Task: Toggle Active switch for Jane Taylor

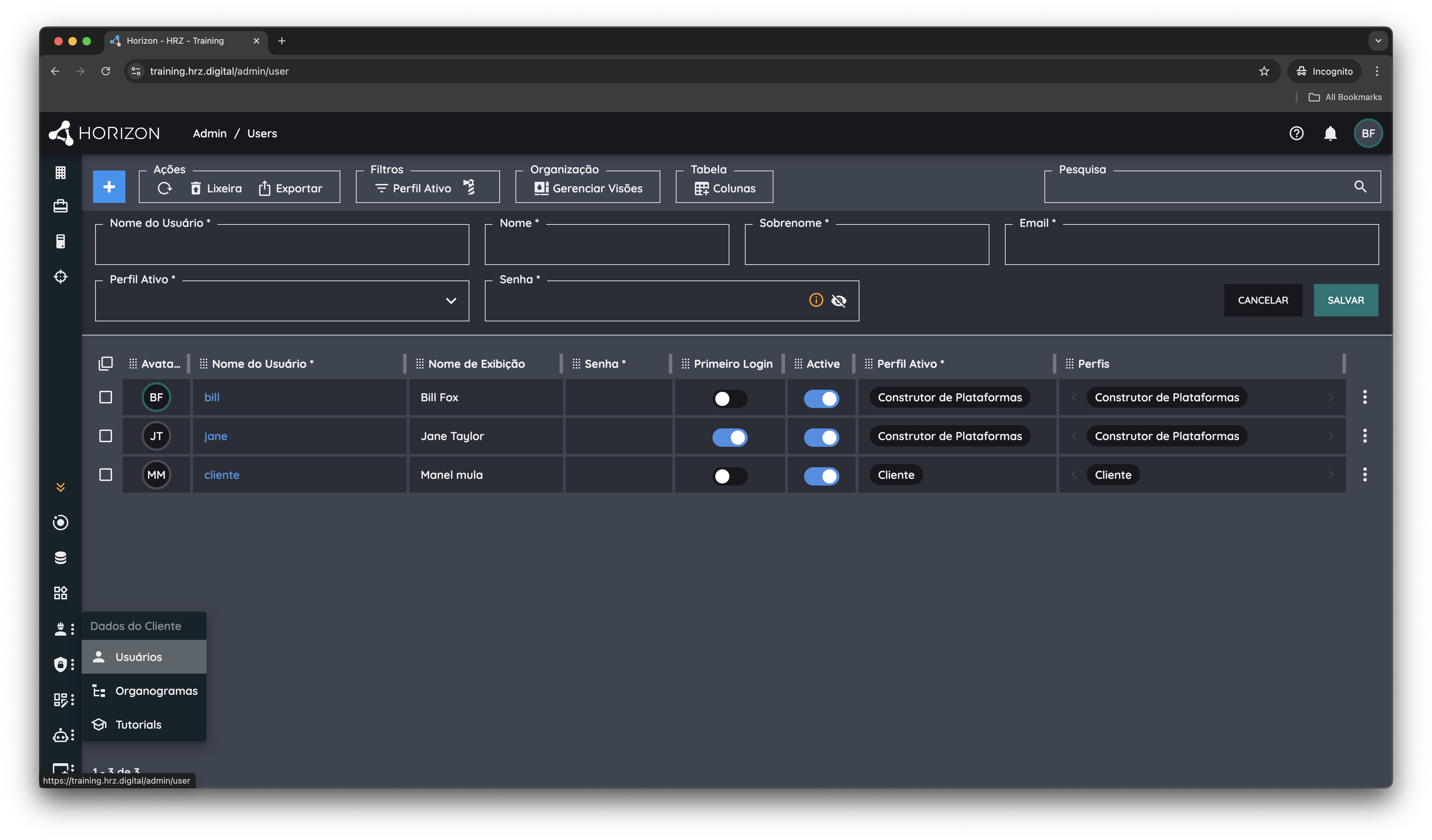Action: tap(821, 437)
